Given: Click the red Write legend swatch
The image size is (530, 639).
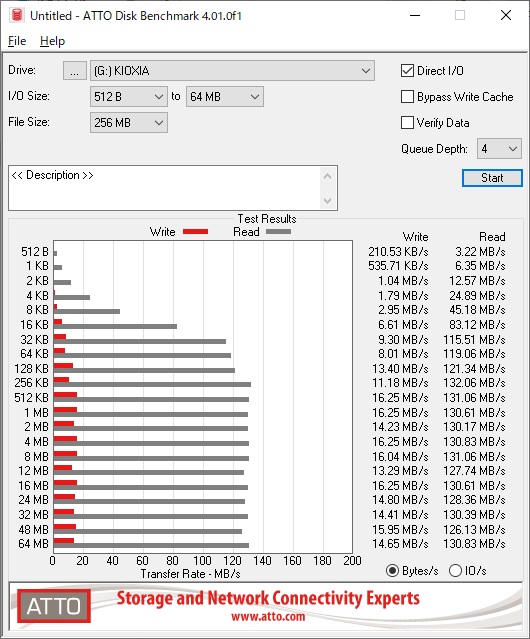Looking at the screenshot, I should (x=196, y=231).
